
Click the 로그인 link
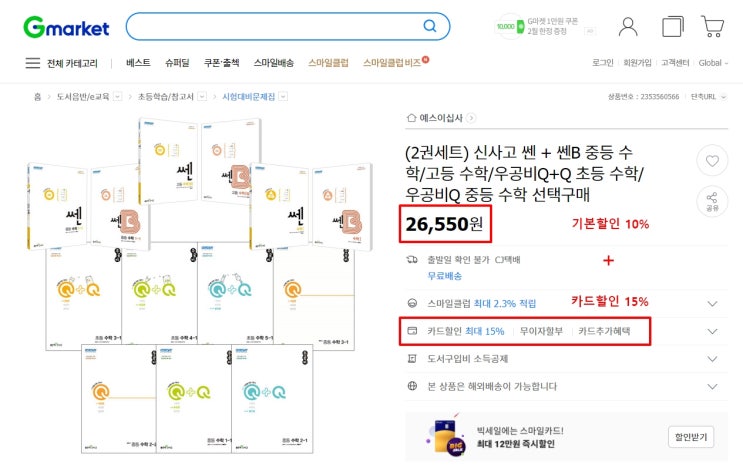(603, 63)
